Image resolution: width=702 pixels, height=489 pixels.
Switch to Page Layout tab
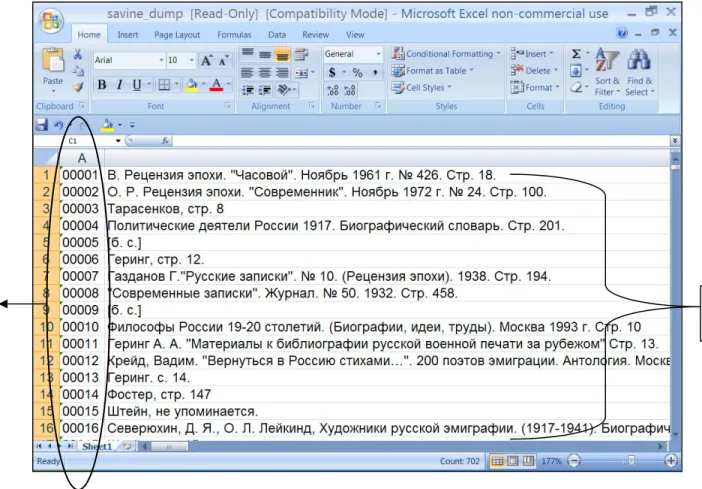point(177,34)
